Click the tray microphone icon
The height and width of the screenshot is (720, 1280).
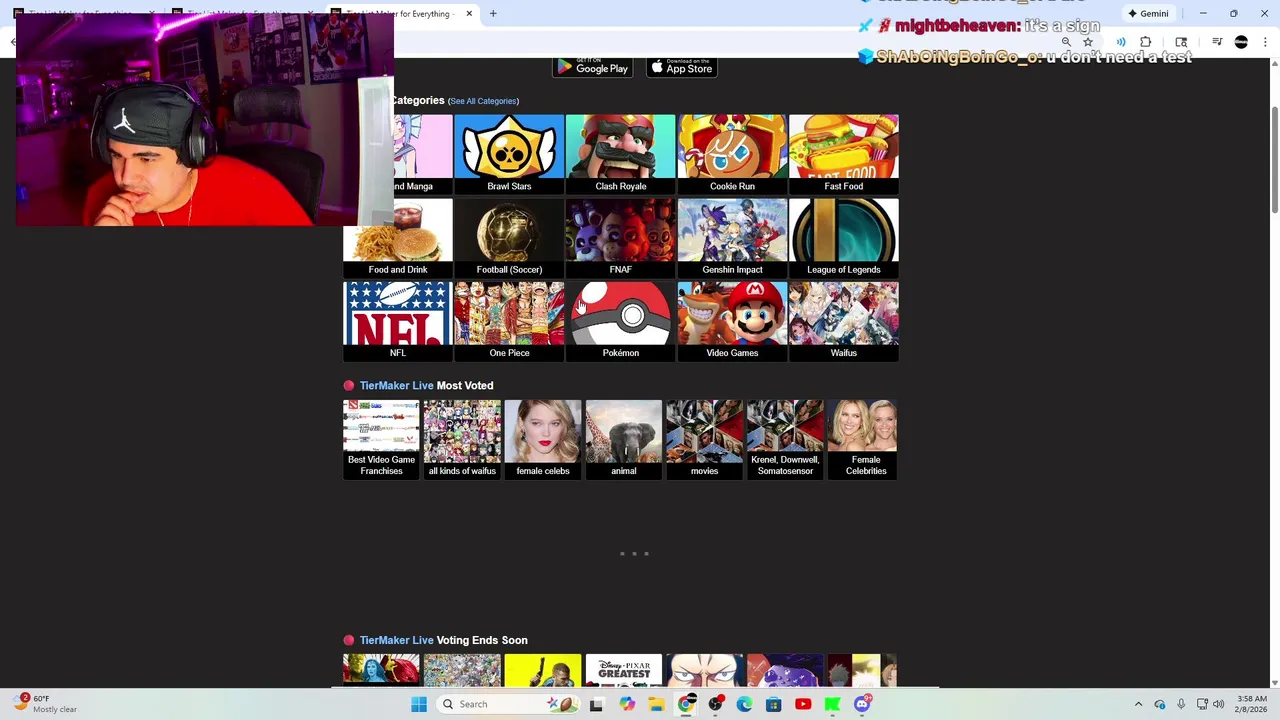(x=1181, y=704)
